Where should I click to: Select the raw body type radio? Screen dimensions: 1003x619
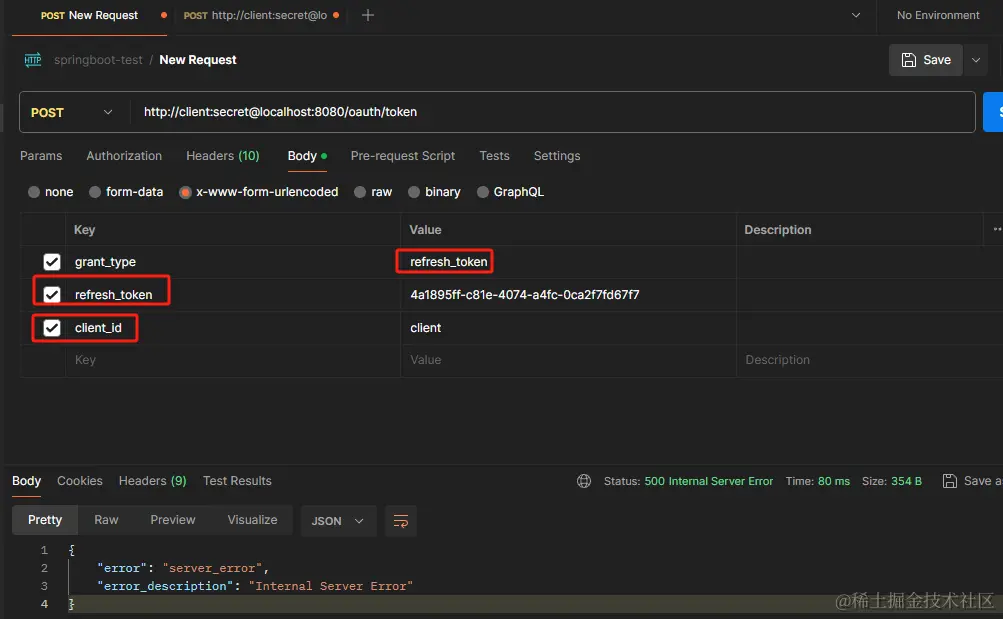(360, 192)
